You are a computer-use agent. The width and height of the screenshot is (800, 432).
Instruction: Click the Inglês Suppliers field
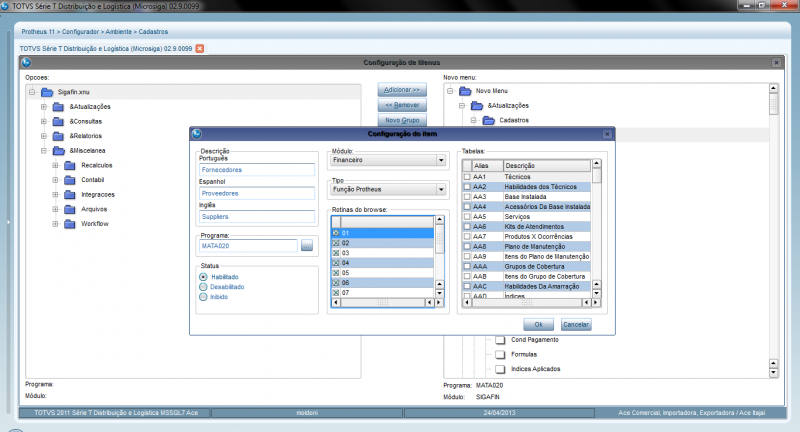pos(257,217)
